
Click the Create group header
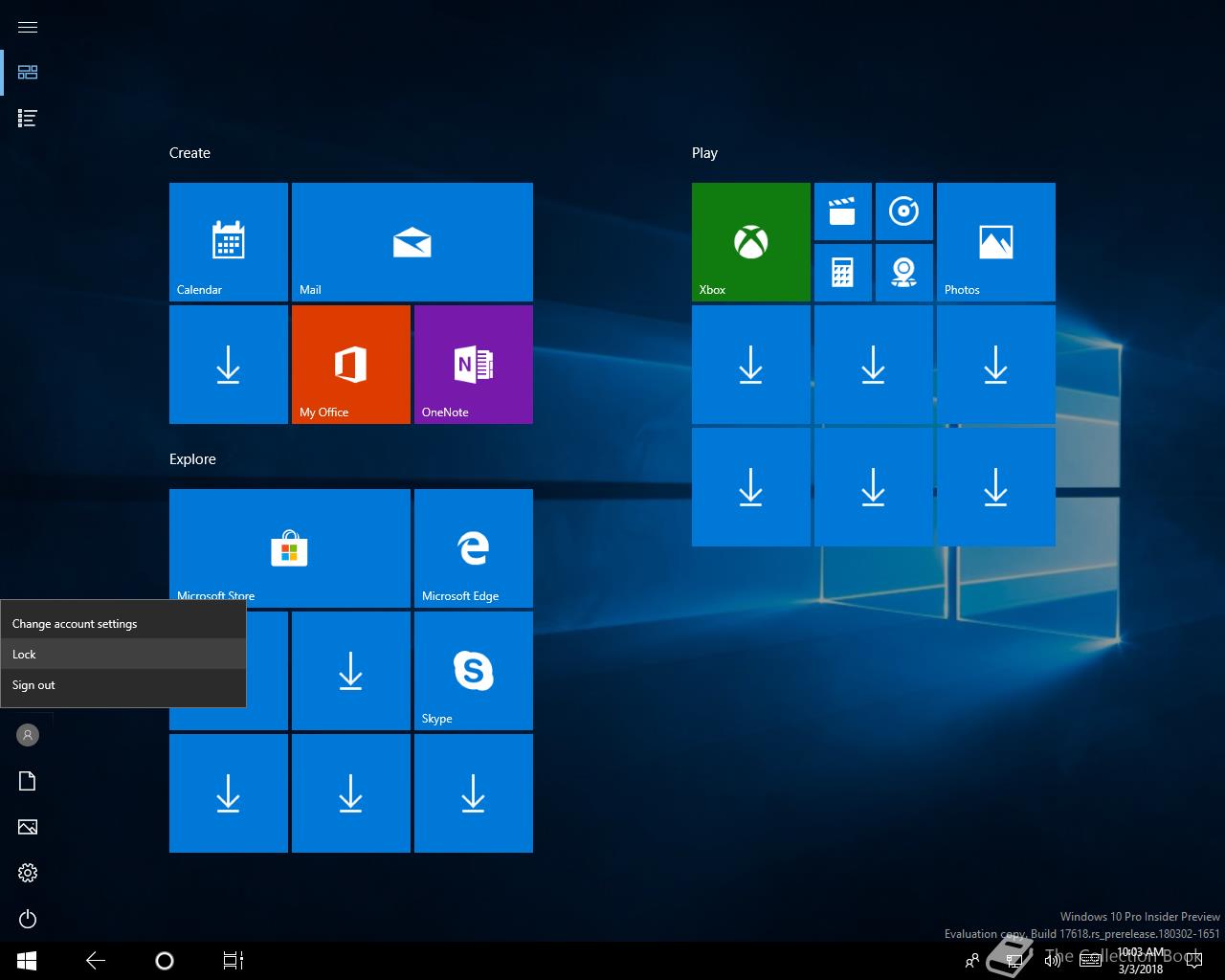(x=189, y=153)
